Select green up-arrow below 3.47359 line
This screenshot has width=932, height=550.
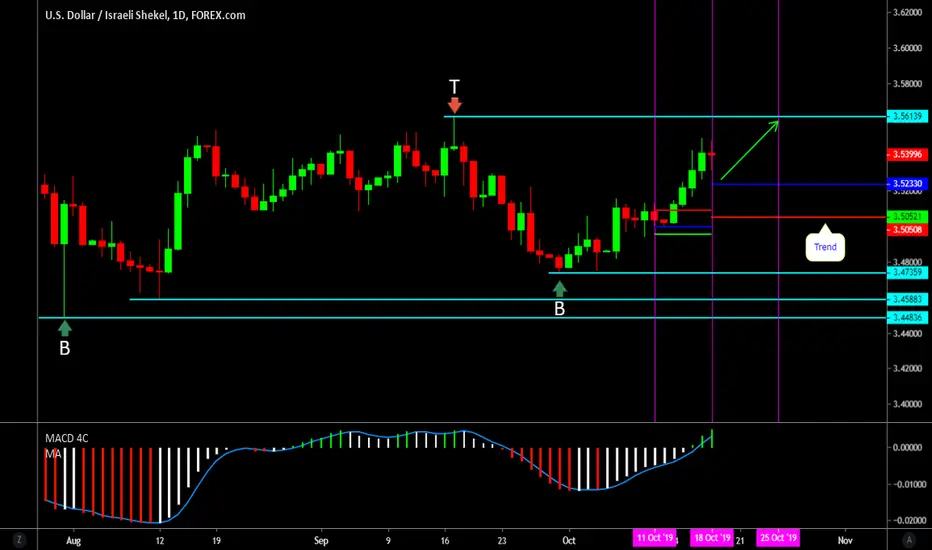[559, 289]
